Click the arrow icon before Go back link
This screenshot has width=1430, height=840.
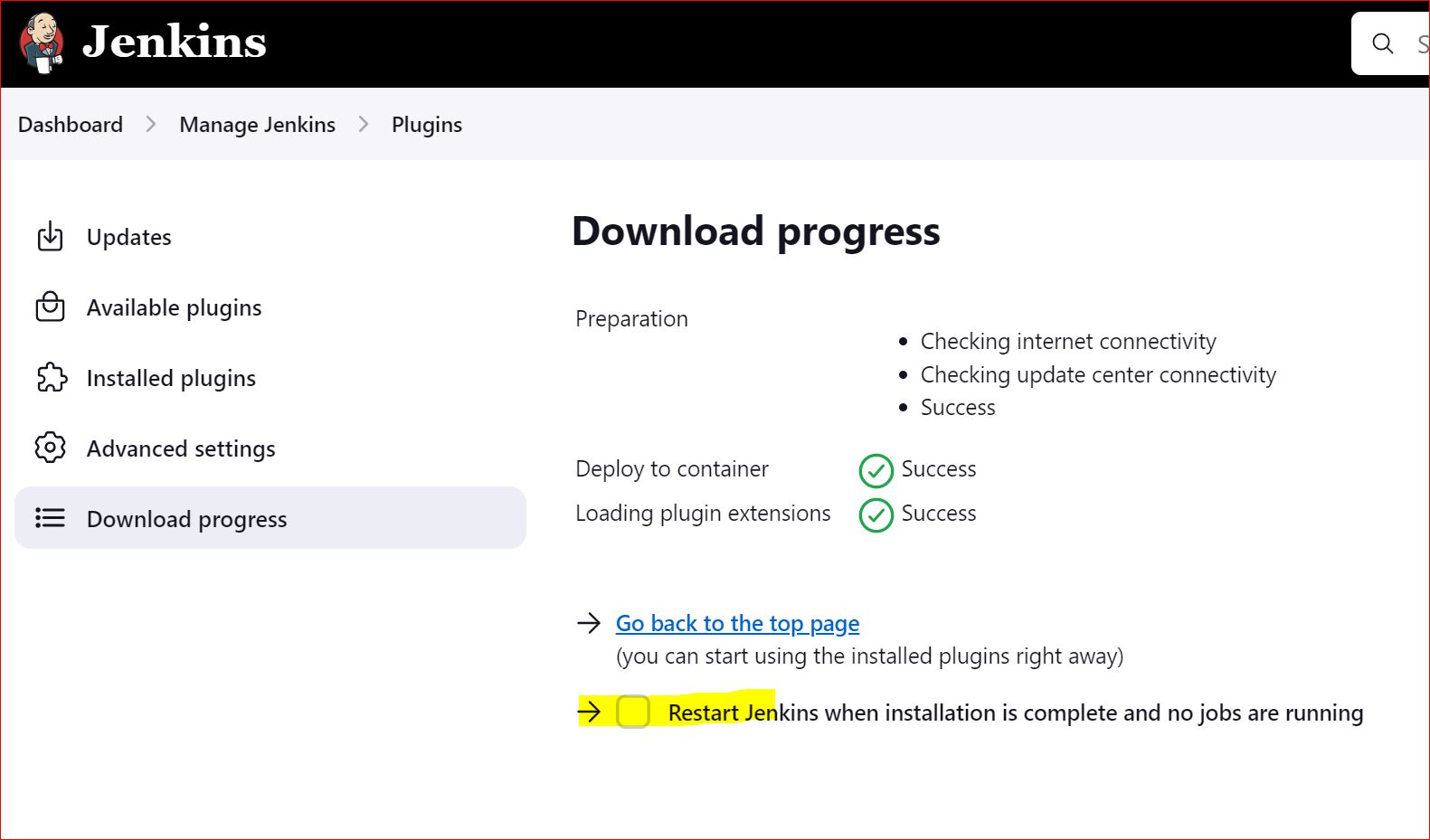point(589,622)
